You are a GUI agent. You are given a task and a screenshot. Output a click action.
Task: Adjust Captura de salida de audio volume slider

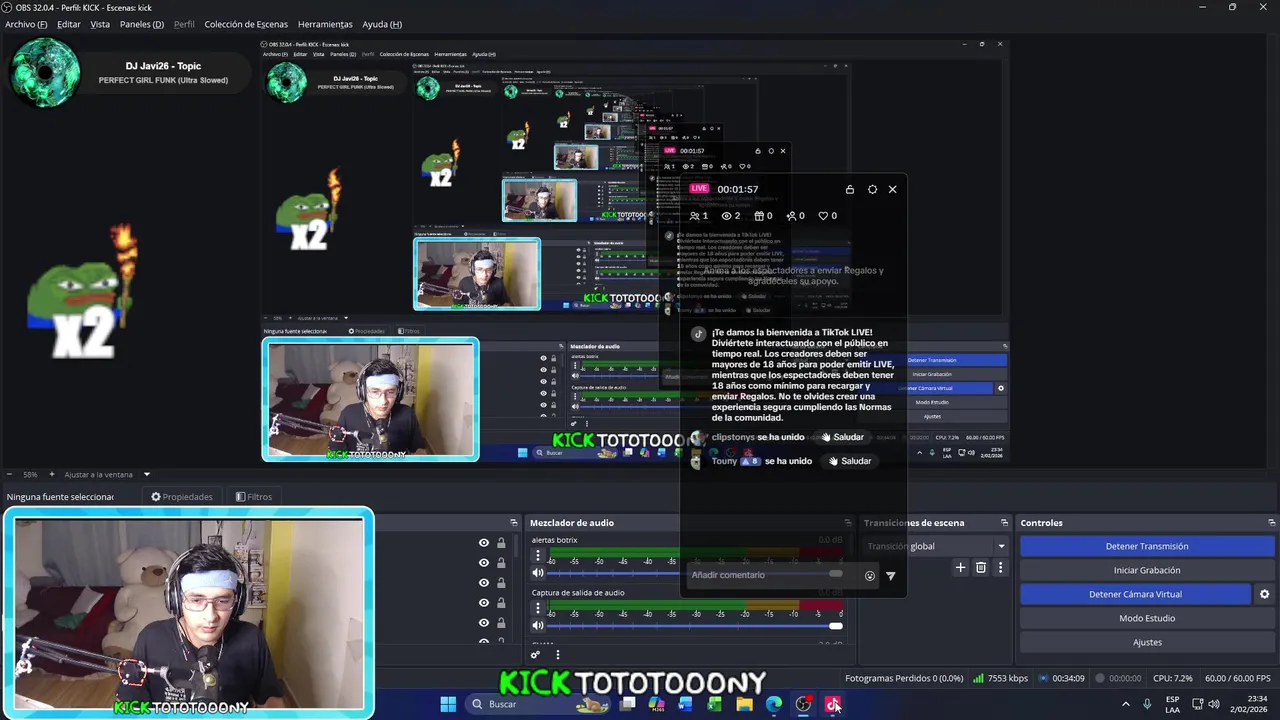[x=695, y=626]
